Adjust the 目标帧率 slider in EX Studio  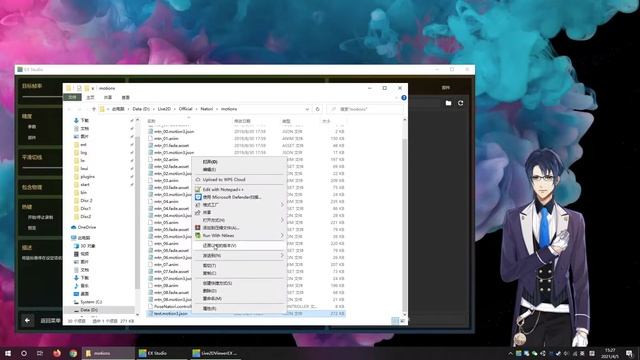[x=42, y=97]
